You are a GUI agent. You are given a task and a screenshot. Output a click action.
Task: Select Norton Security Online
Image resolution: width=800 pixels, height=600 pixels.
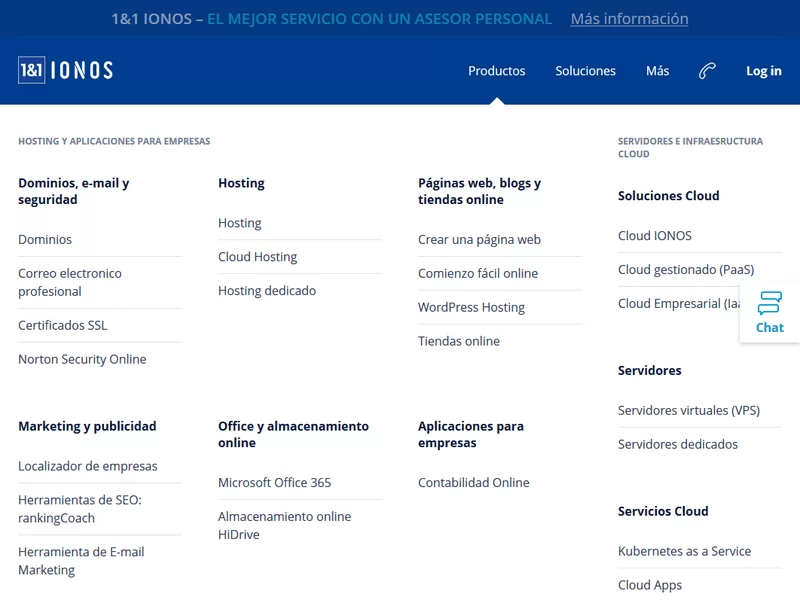coord(82,359)
